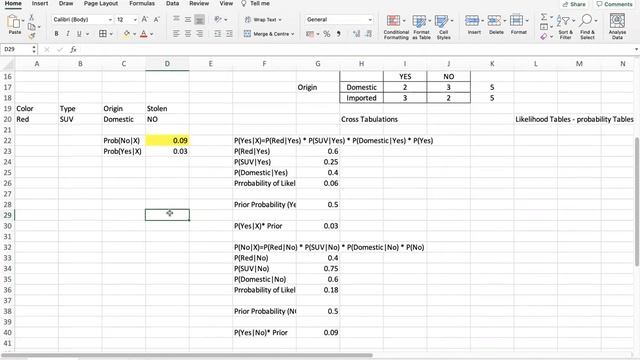Click the Increase Indent icon
The image size is (640, 360).
tap(229, 34)
